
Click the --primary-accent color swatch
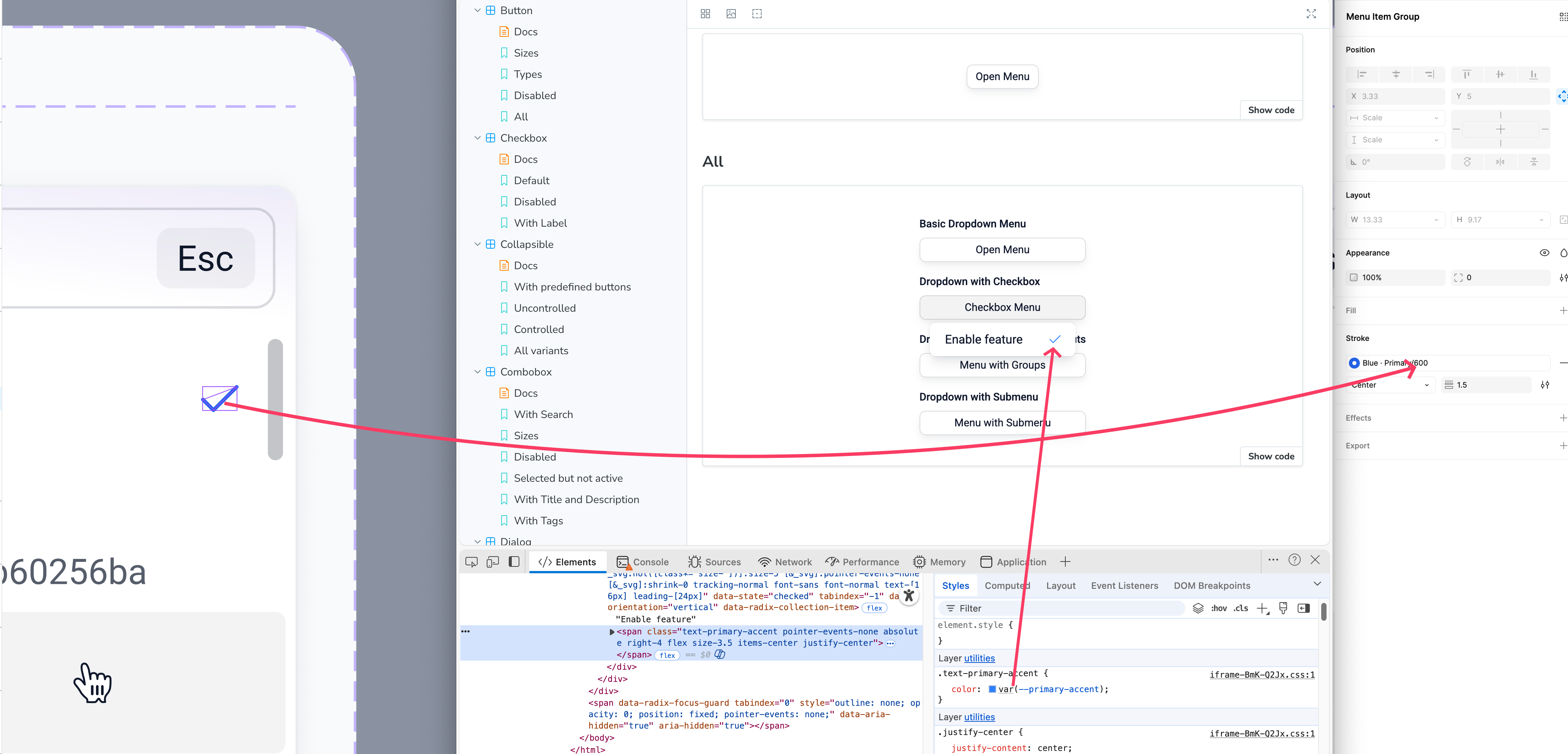coord(992,689)
